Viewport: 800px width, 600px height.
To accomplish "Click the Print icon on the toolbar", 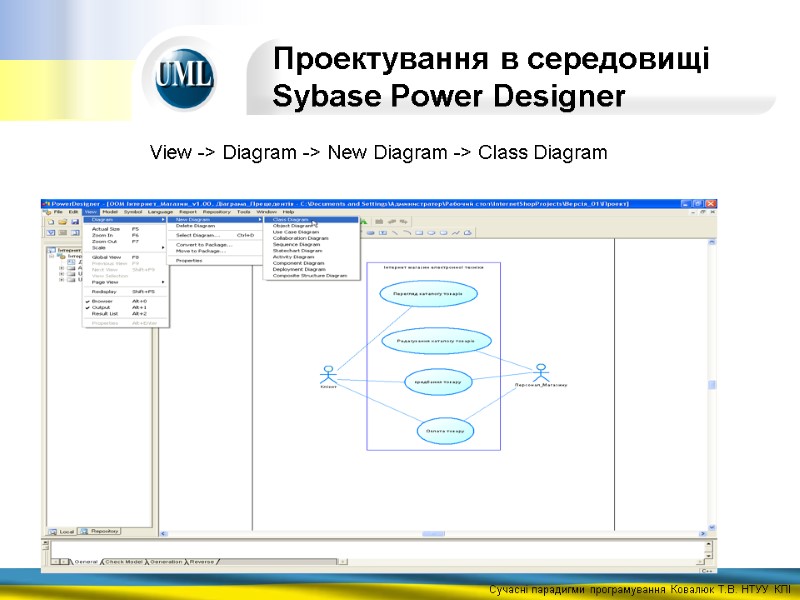I will pos(89,222).
